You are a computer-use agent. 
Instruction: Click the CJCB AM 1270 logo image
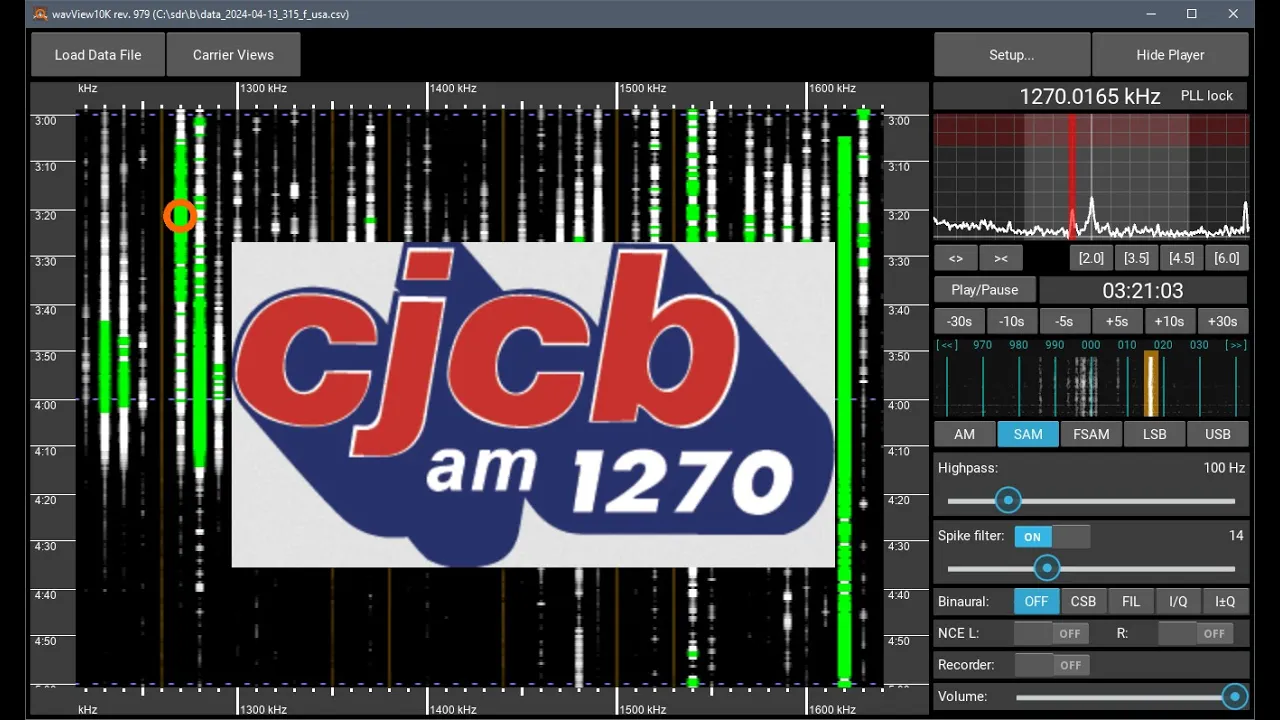click(533, 404)
